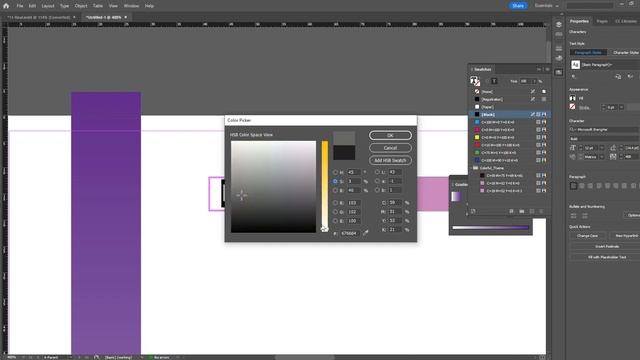Screen dimensions: 640x360
Task: Open the Essentials workspace dropdown
Action: coord(547,6)
